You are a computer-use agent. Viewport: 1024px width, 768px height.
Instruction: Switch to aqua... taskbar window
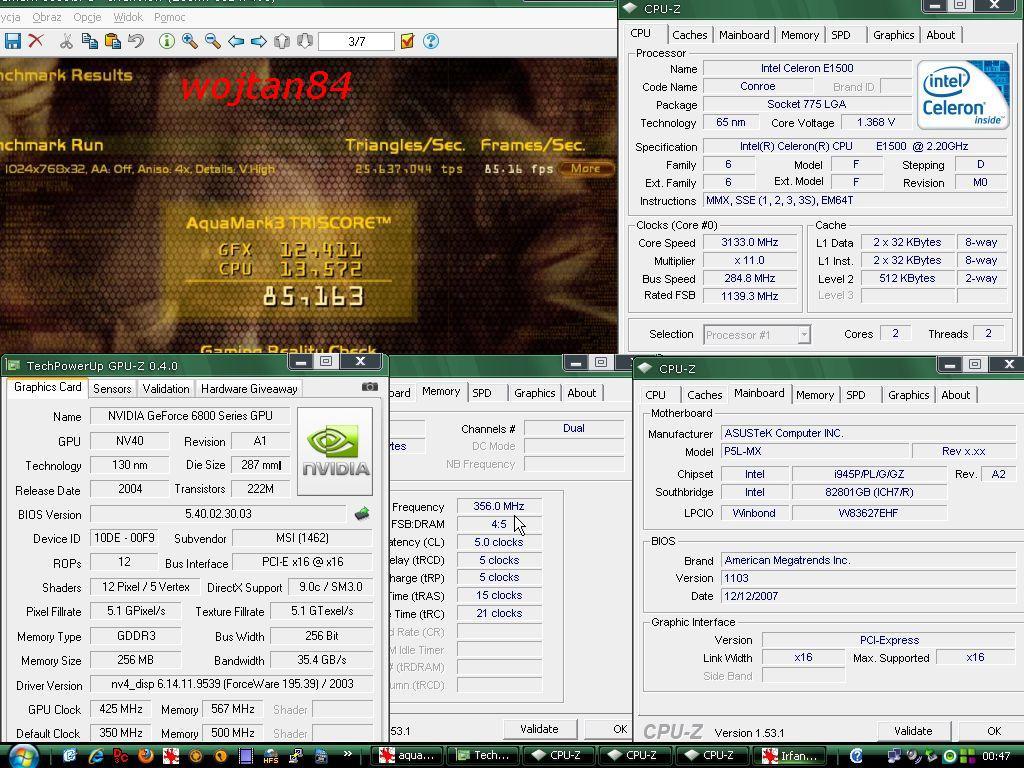click(x=408, y=756)
